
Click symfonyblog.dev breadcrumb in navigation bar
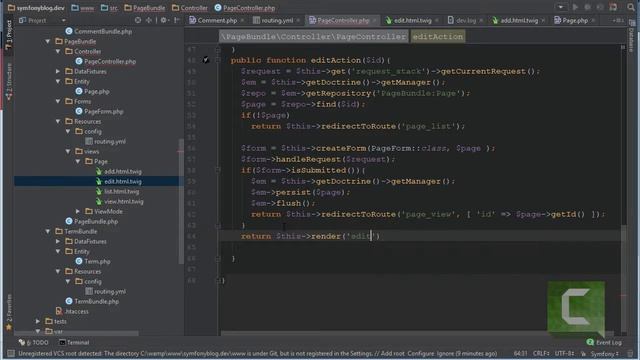(36, 7)
